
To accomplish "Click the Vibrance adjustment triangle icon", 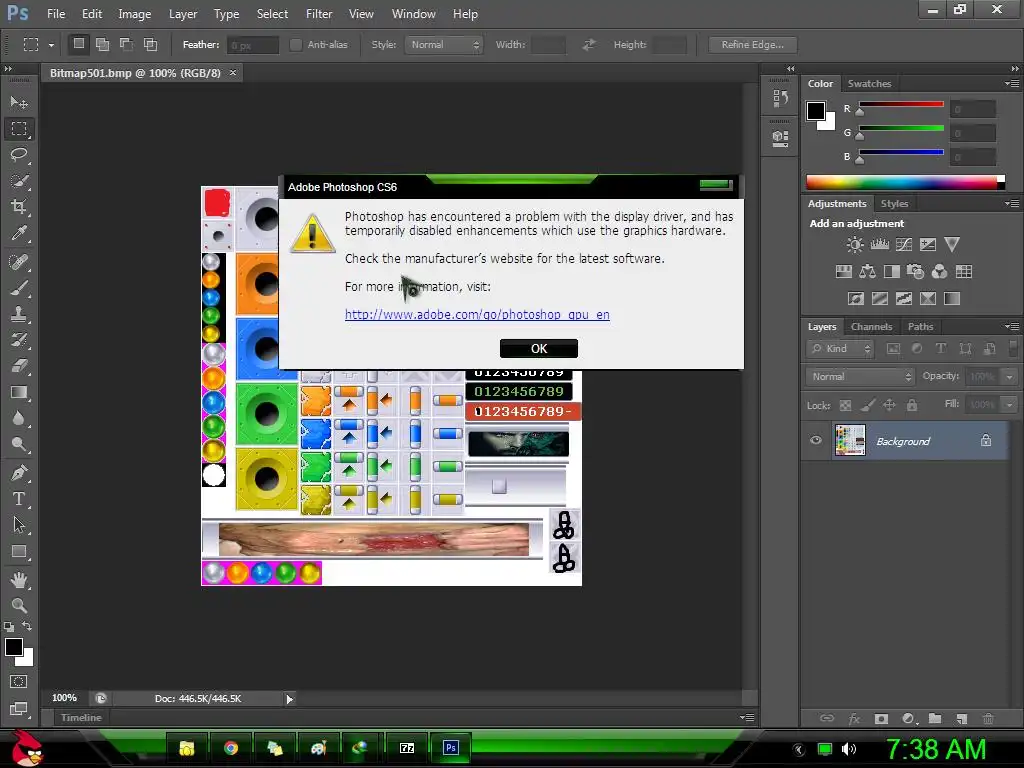I will [952, 245].
